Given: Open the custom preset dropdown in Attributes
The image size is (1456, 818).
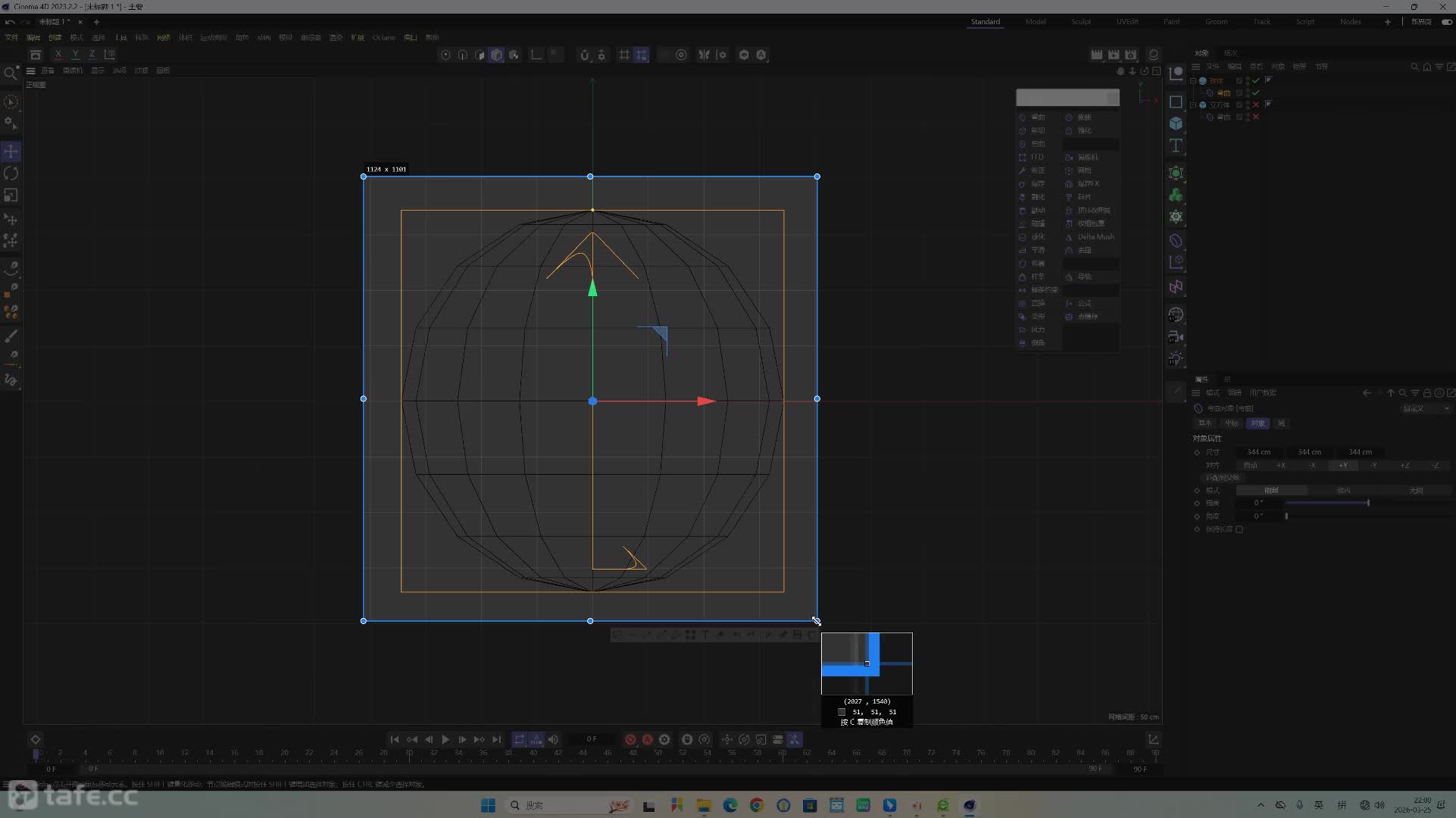Looking at the screenshot, I should click(1426, 408).
